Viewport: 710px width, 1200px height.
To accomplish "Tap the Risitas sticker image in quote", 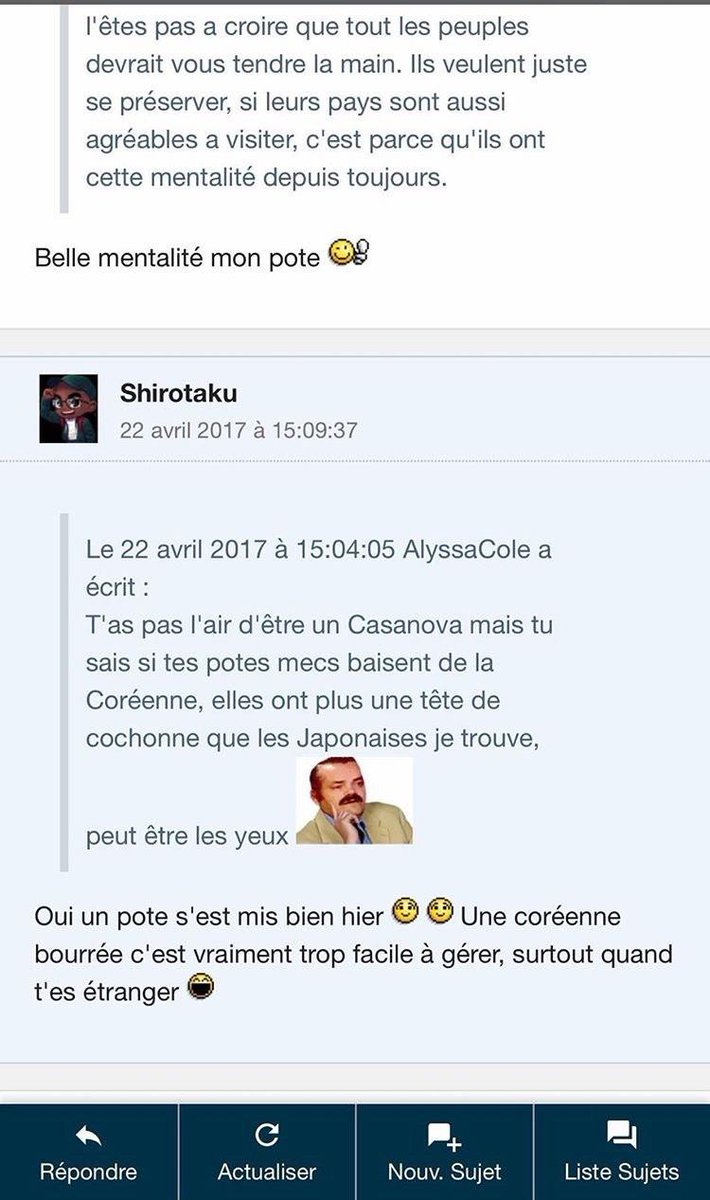I will [354, 802].
